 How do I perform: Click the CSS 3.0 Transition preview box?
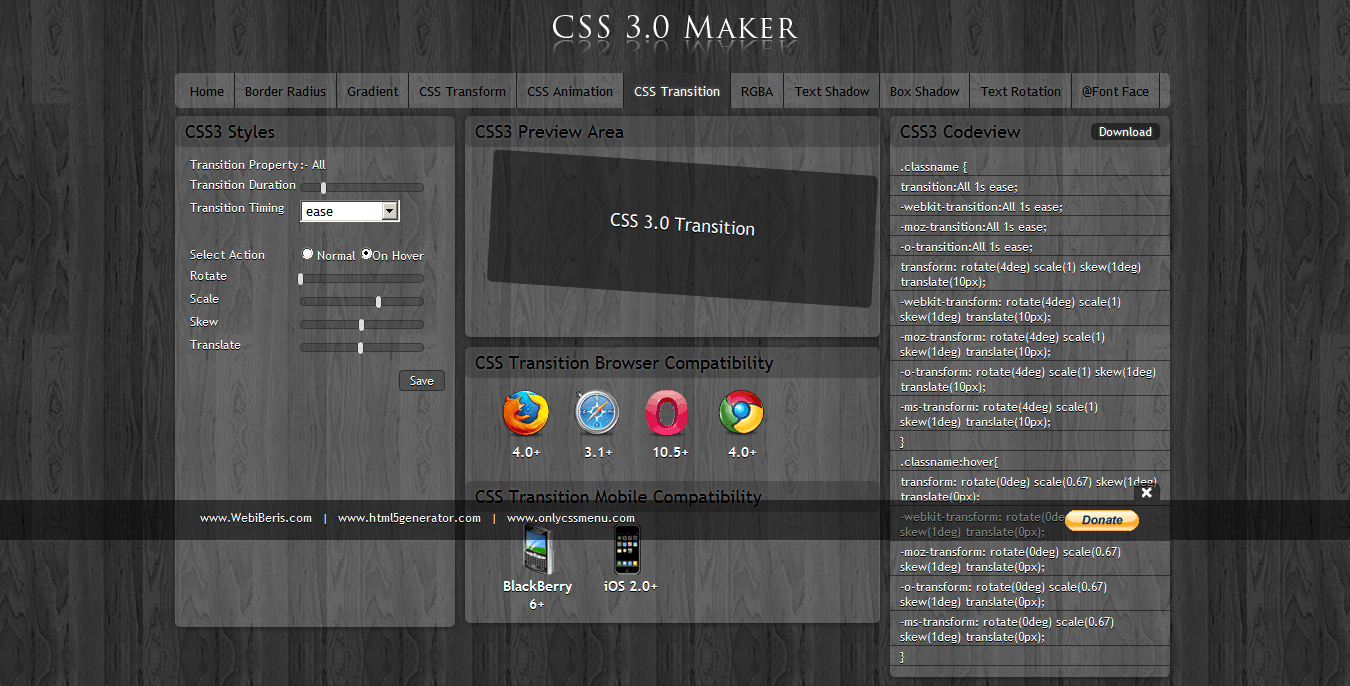(x=682, y=229)
